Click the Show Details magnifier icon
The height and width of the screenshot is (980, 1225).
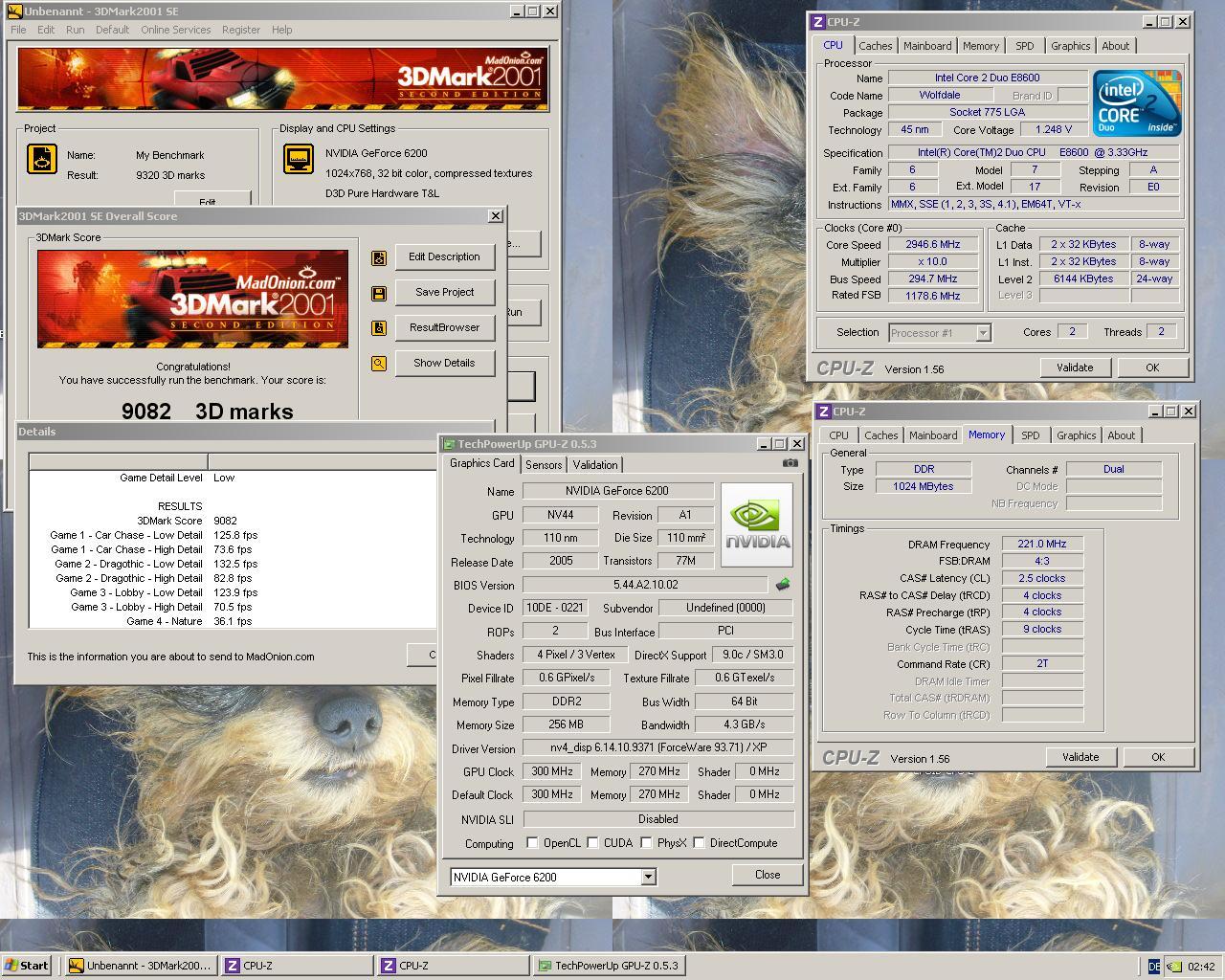[x=379, y=364]
